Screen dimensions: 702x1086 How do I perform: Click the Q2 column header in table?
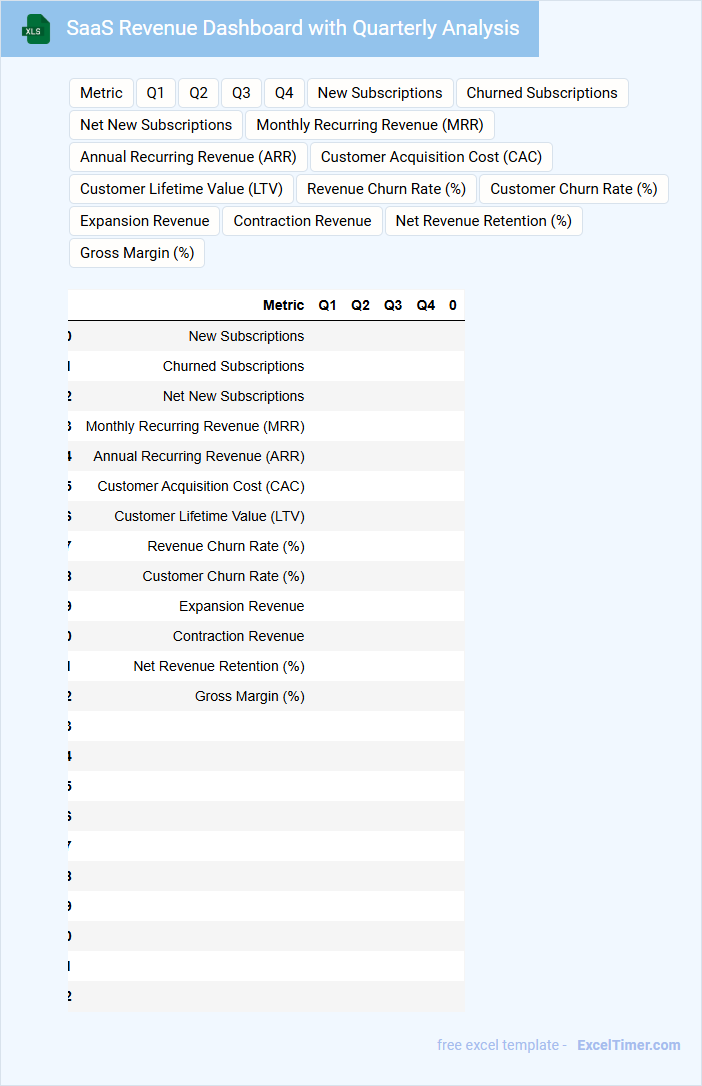click(x=360, y=305)
